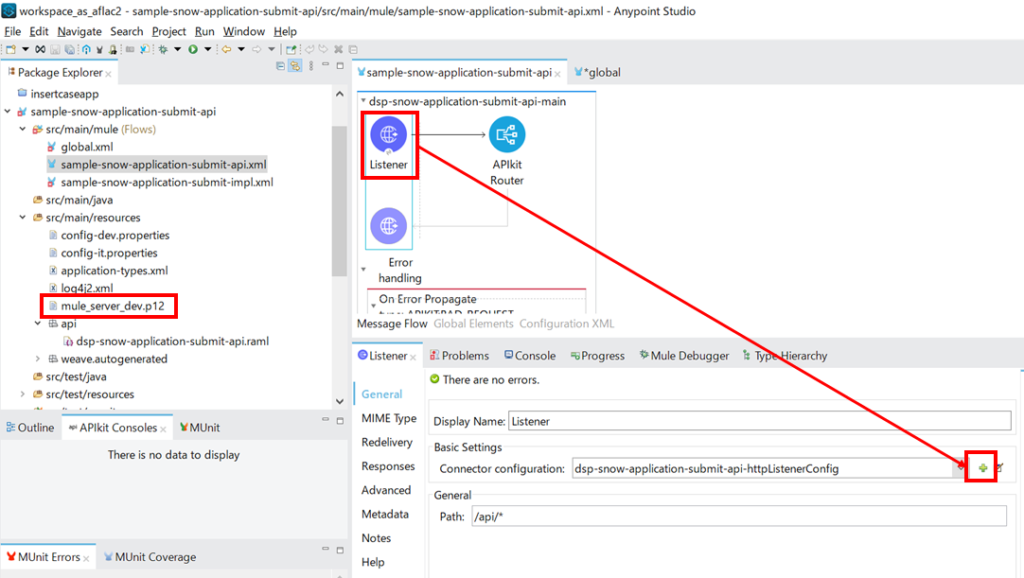Select the APIkit Router component

click(507, 135)
